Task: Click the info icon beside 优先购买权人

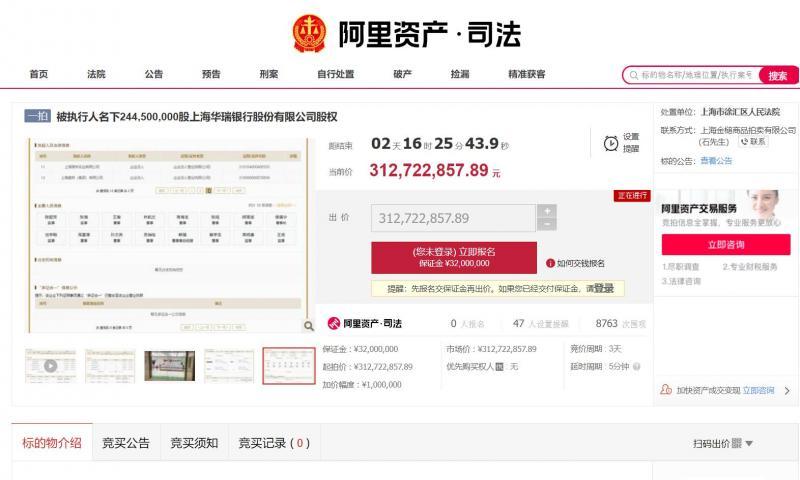Action: (x=499, y=366)
